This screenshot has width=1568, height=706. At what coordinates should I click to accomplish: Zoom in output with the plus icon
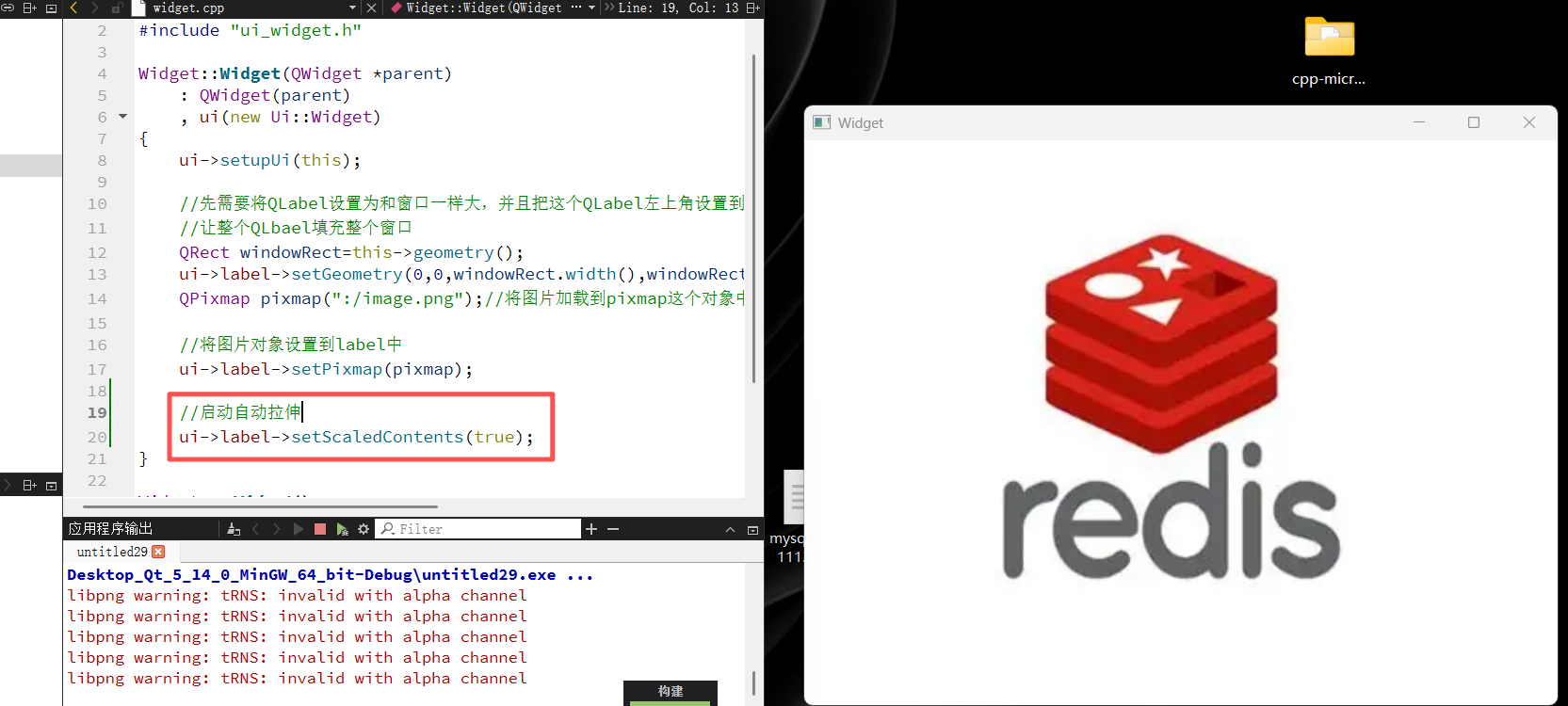[591, 529]
